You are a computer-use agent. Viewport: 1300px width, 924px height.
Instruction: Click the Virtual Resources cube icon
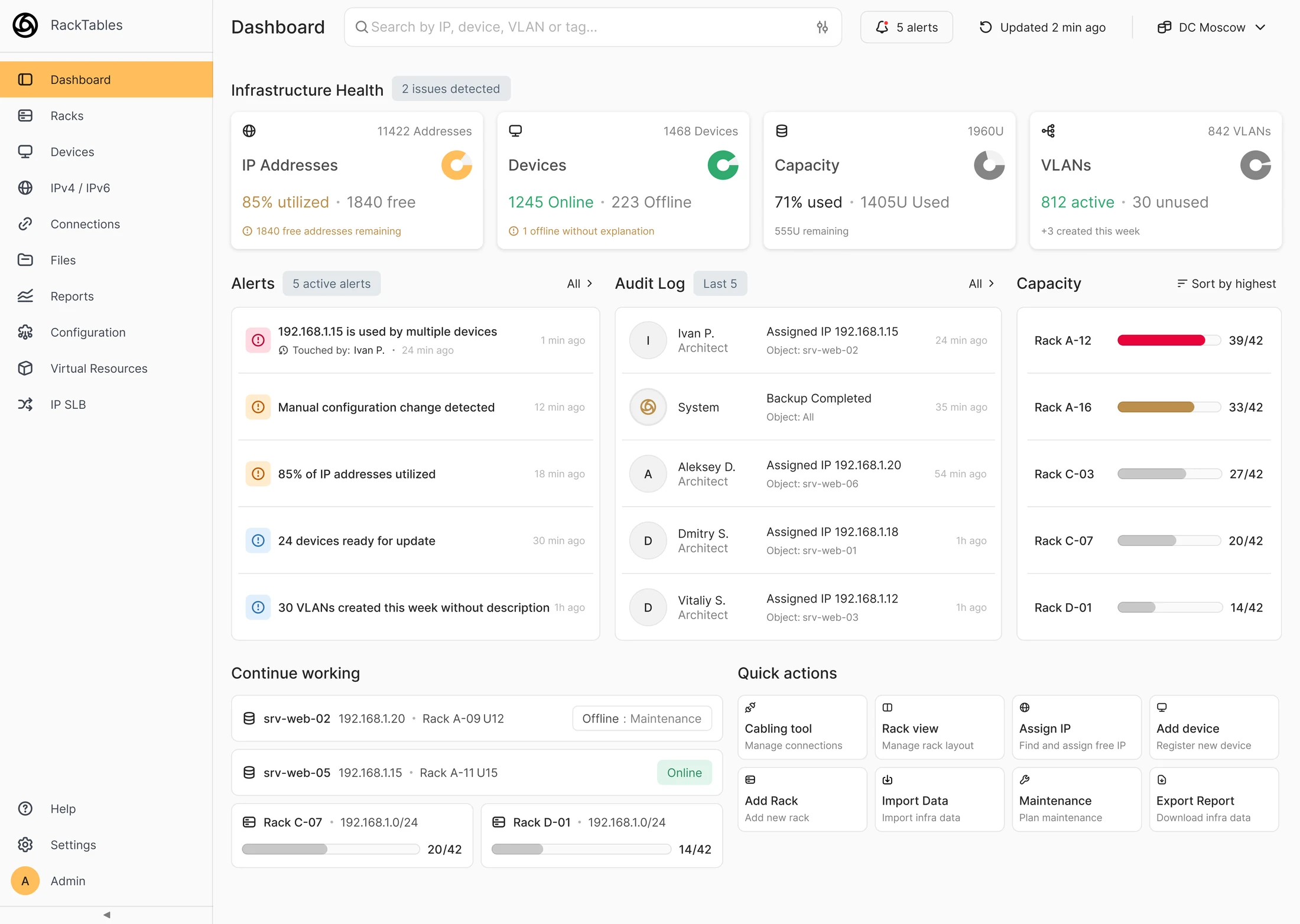click(x=25, y=368)
